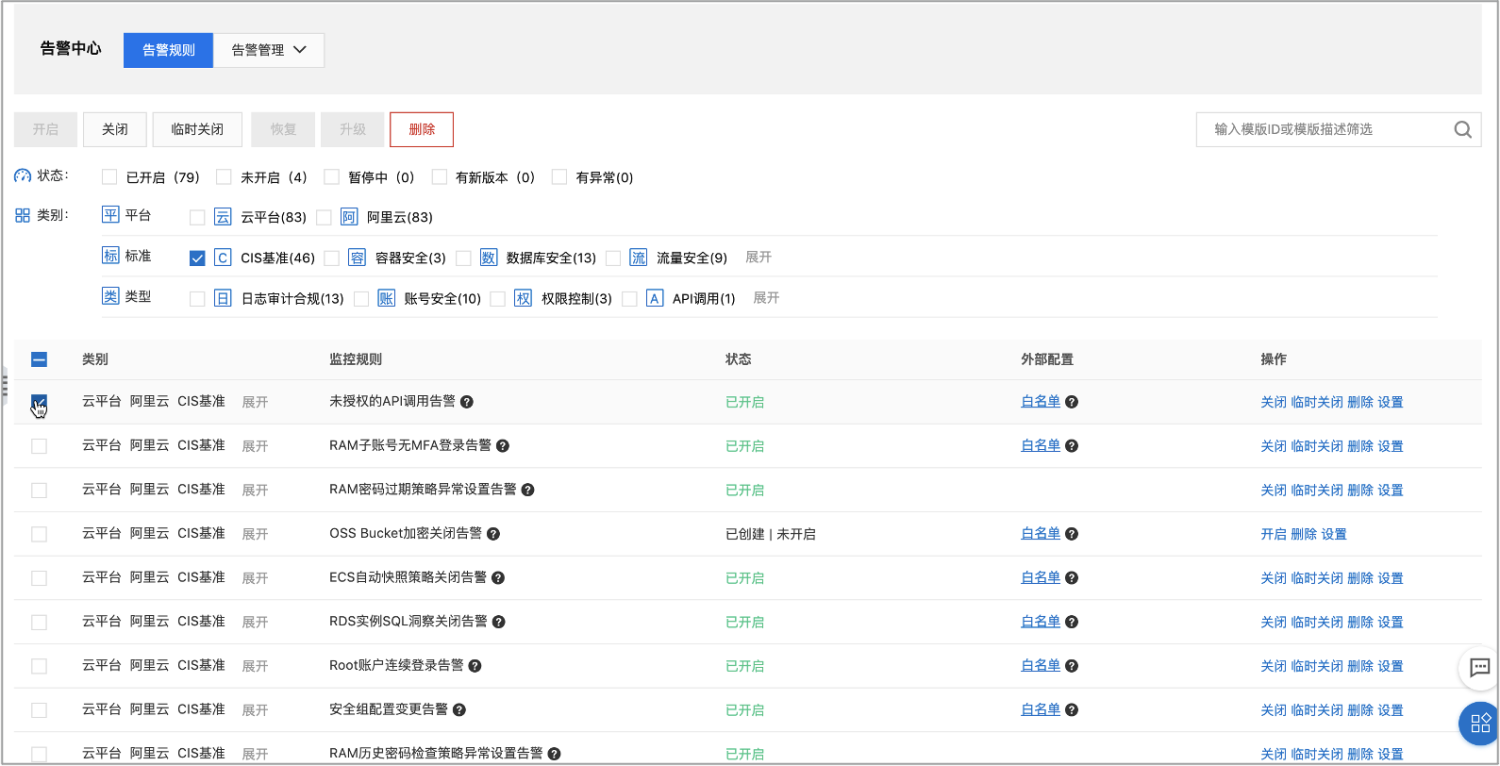
Task: Click help icon beside OSS Bucket加密关闭告警
Action: tap(493, 534)
